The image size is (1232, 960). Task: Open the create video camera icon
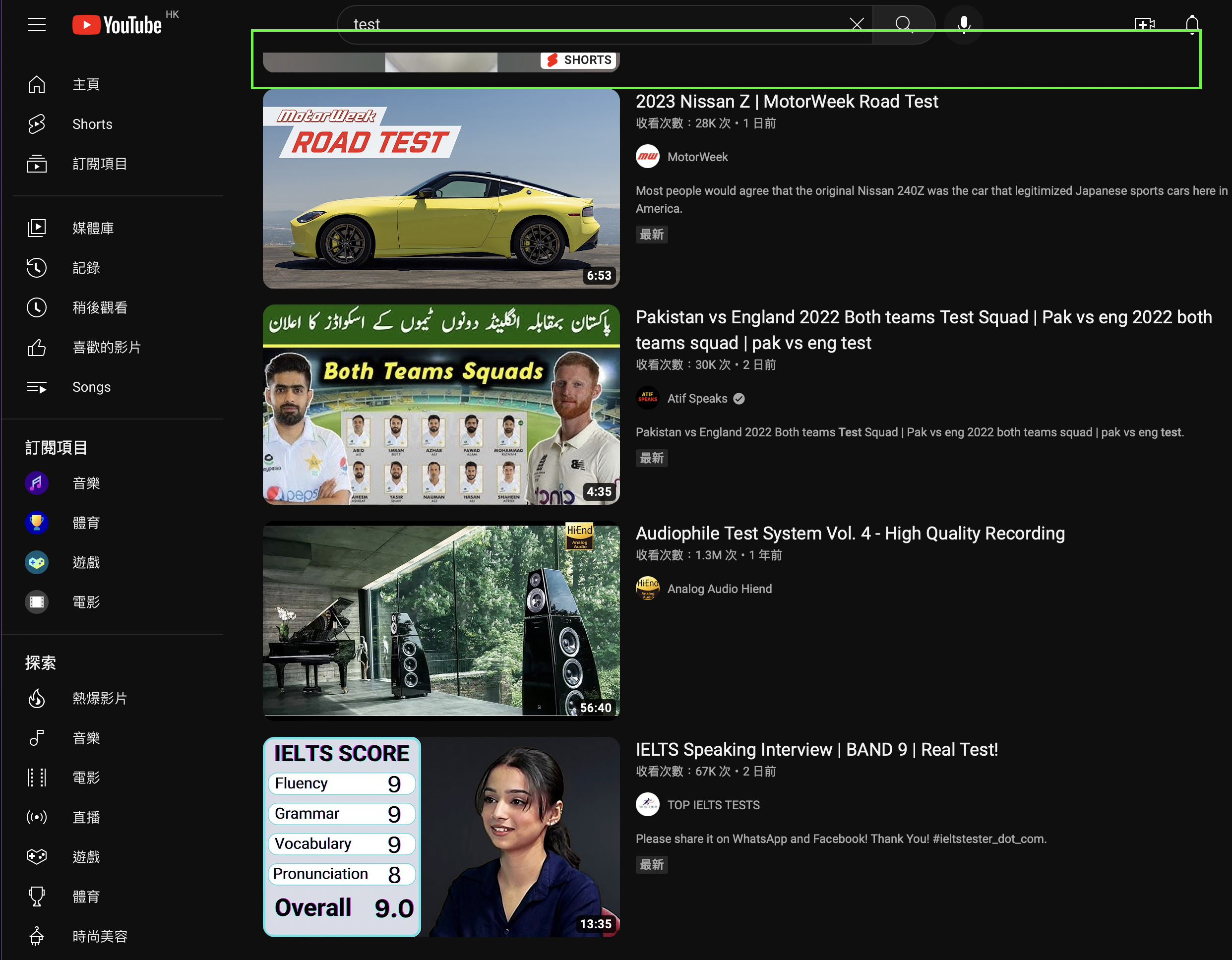[x=1145, y=24]
